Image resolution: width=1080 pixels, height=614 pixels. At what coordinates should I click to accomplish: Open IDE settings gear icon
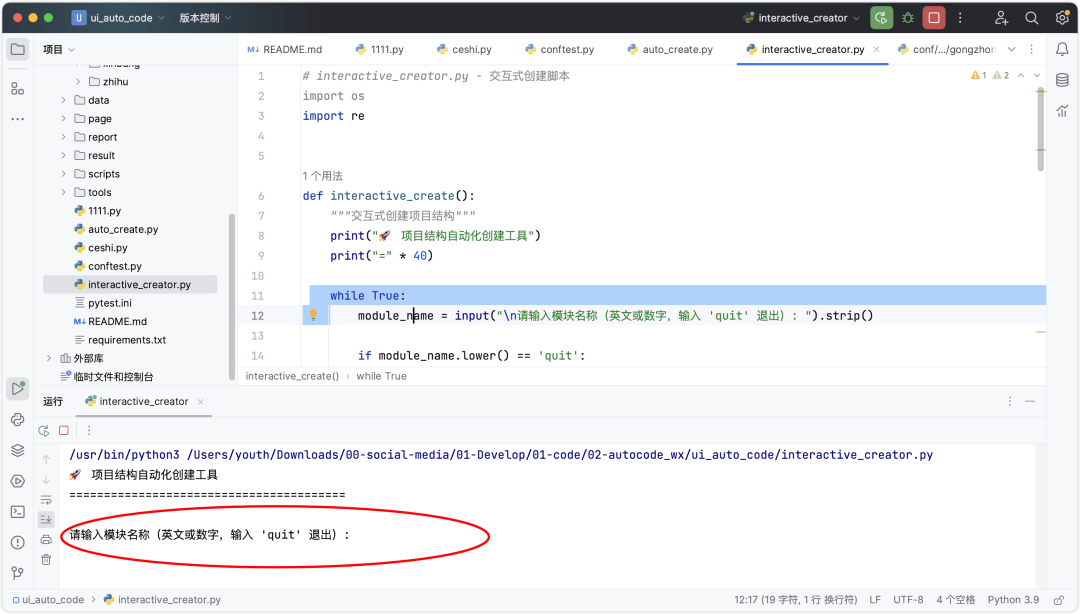pyautogui.click(x=1061, y=18)
